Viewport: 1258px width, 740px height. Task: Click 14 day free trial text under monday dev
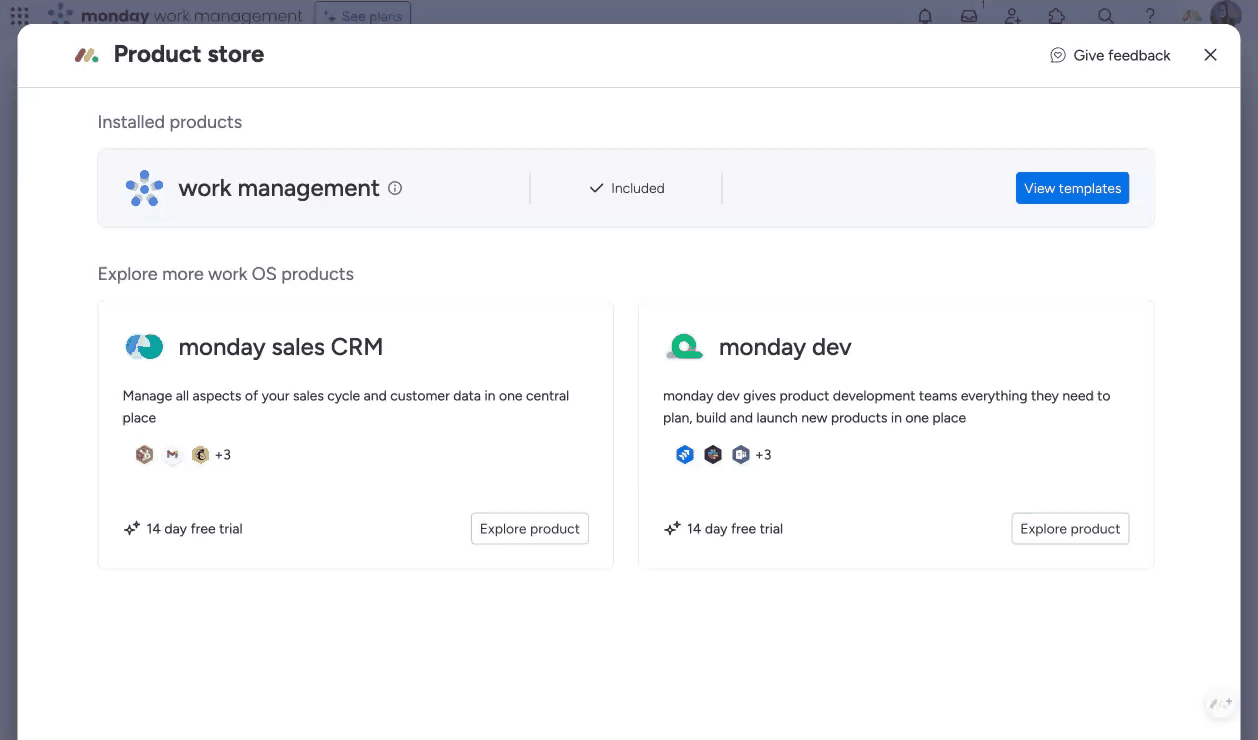(735, 529)
